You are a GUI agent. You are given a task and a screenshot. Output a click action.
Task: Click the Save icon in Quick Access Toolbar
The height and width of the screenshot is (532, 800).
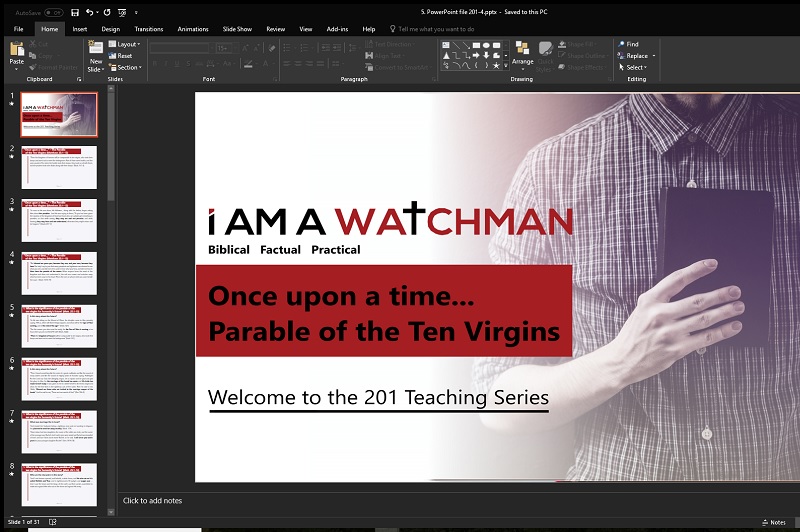click(x=75, y=12)
